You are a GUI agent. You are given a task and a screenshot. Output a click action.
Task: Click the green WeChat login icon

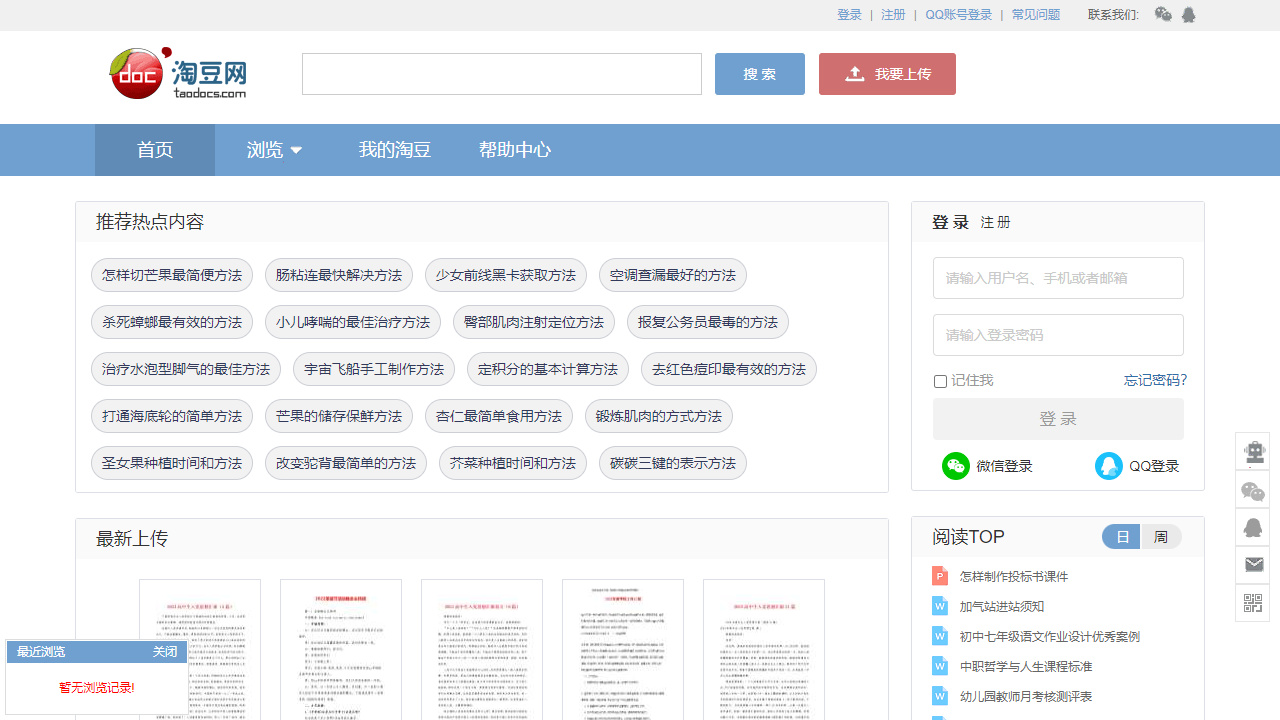[x=956, y=466]
